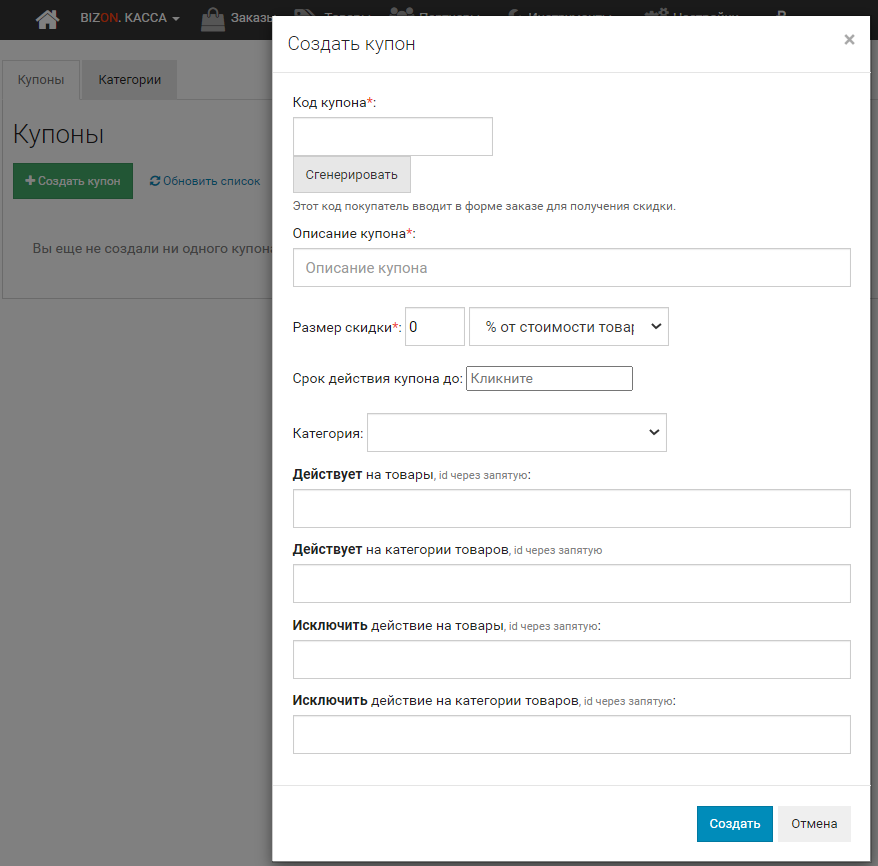Focus the Описание купона text field
The width and height of the screenshot is (878, 866).
571,268
